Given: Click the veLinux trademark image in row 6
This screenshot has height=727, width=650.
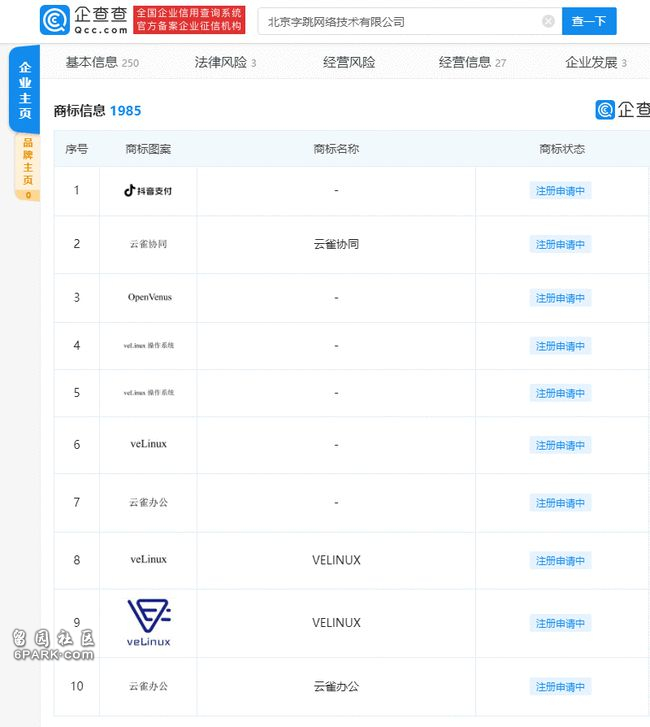Looking at the screenshot, I should tap(148, 444).
